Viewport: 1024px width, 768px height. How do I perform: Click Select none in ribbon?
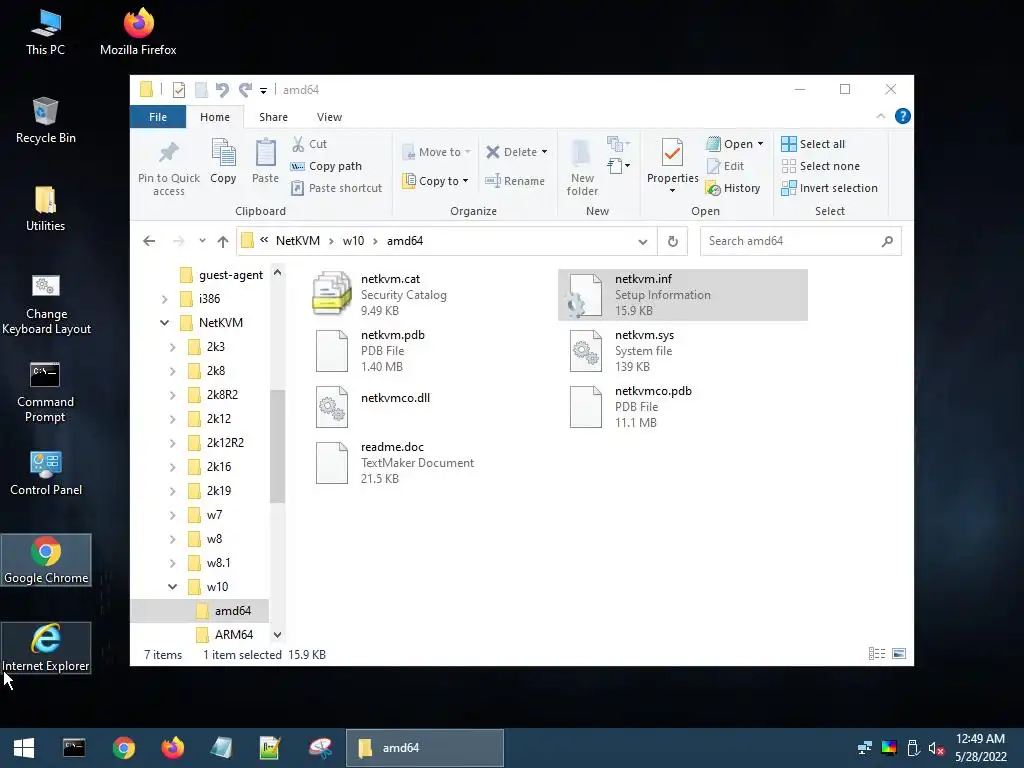(820, 166)
